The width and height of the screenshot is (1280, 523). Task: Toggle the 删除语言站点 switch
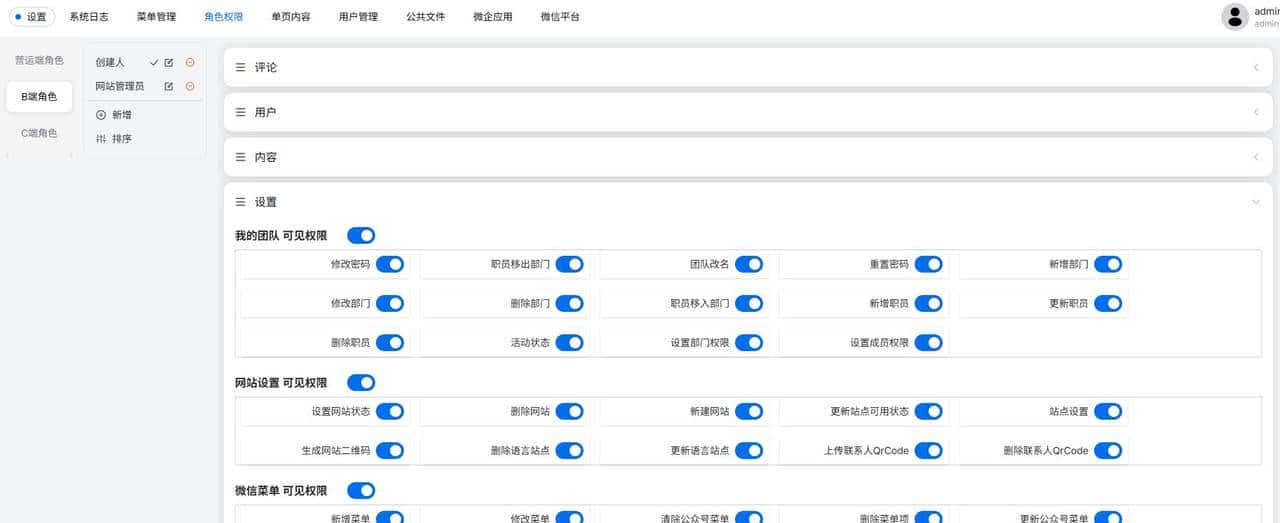click(569, 450)
